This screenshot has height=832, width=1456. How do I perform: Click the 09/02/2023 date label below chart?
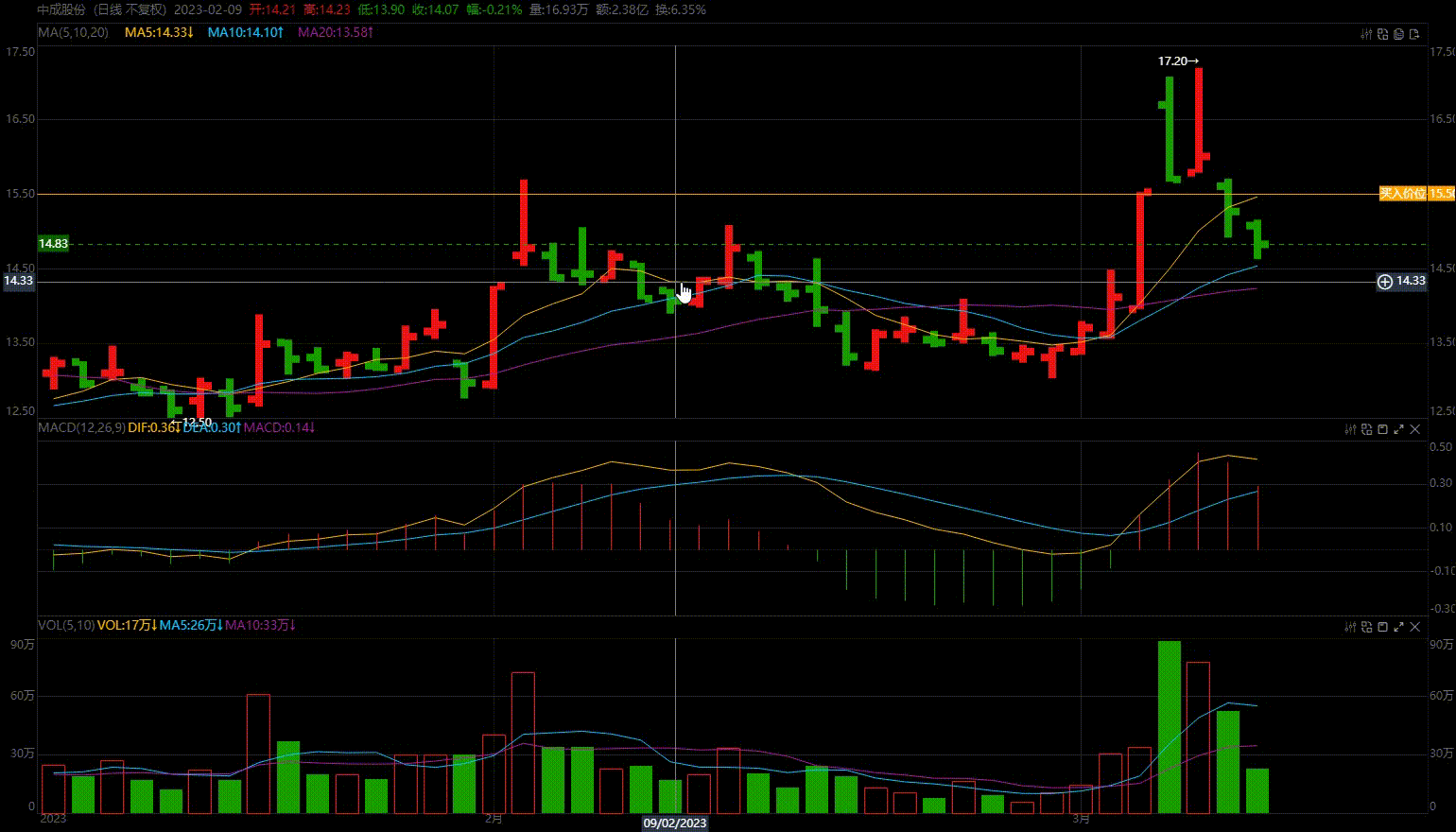[x=675, y=823]
